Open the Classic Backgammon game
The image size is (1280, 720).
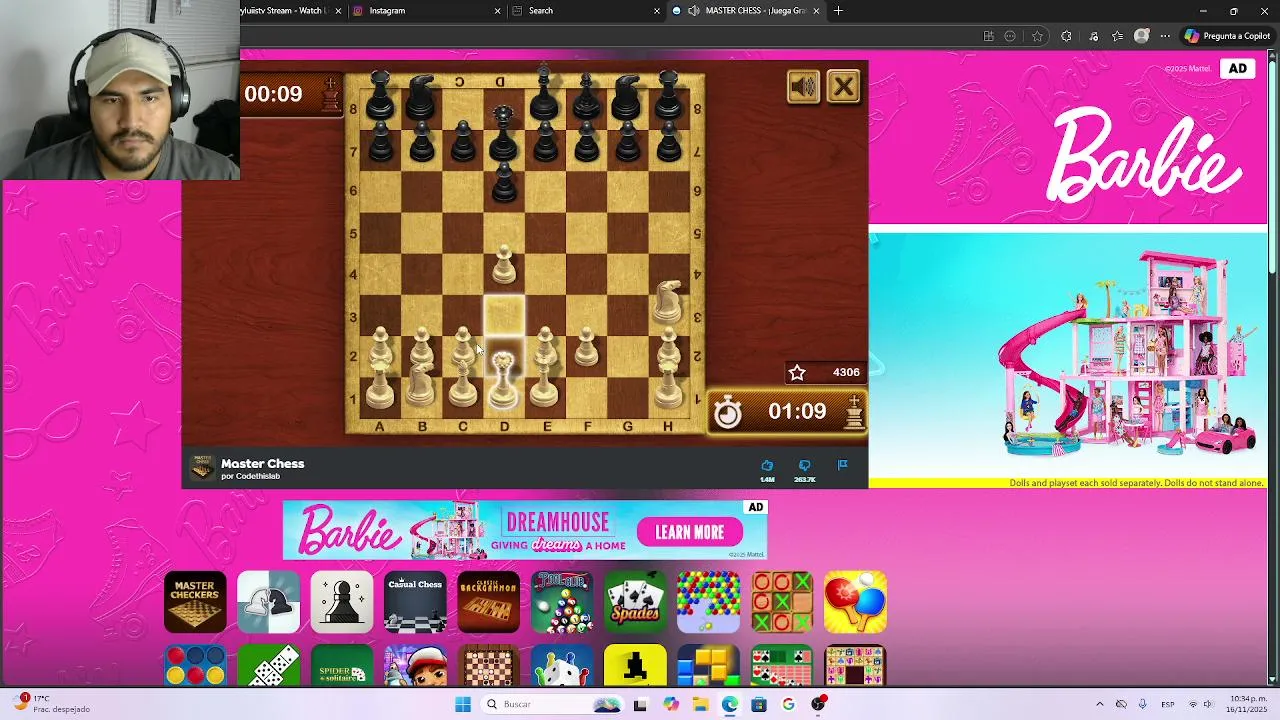tap(488, 602)
